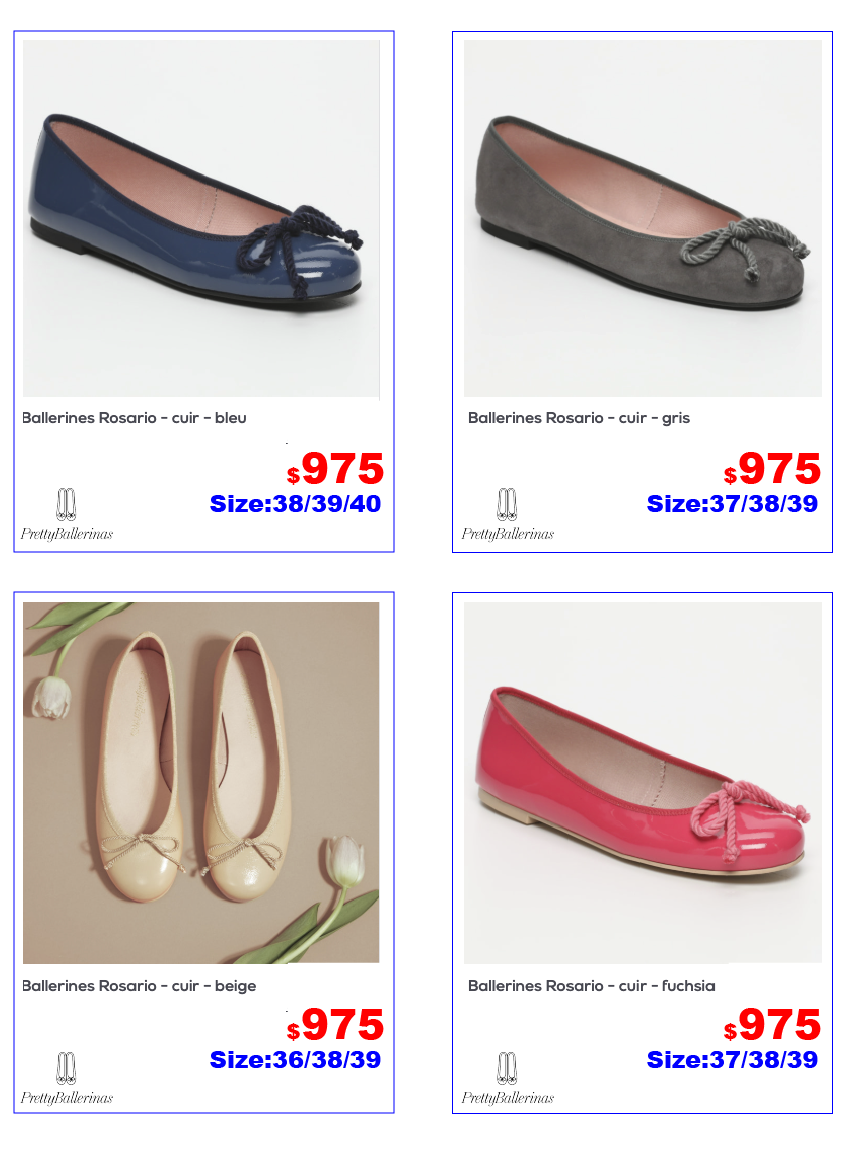Select the Ballerines Rosario - cuir - bleu title

pyautogui.click(x=134, y=418)
